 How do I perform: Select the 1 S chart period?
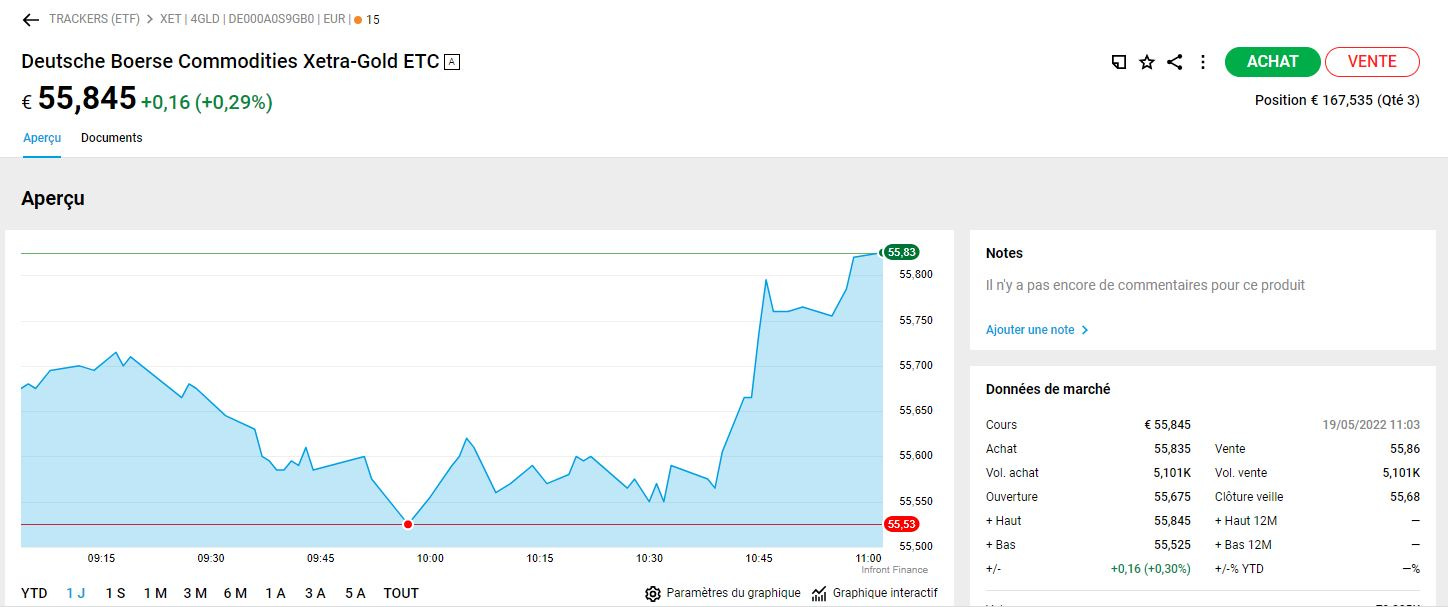coord(115,593)
